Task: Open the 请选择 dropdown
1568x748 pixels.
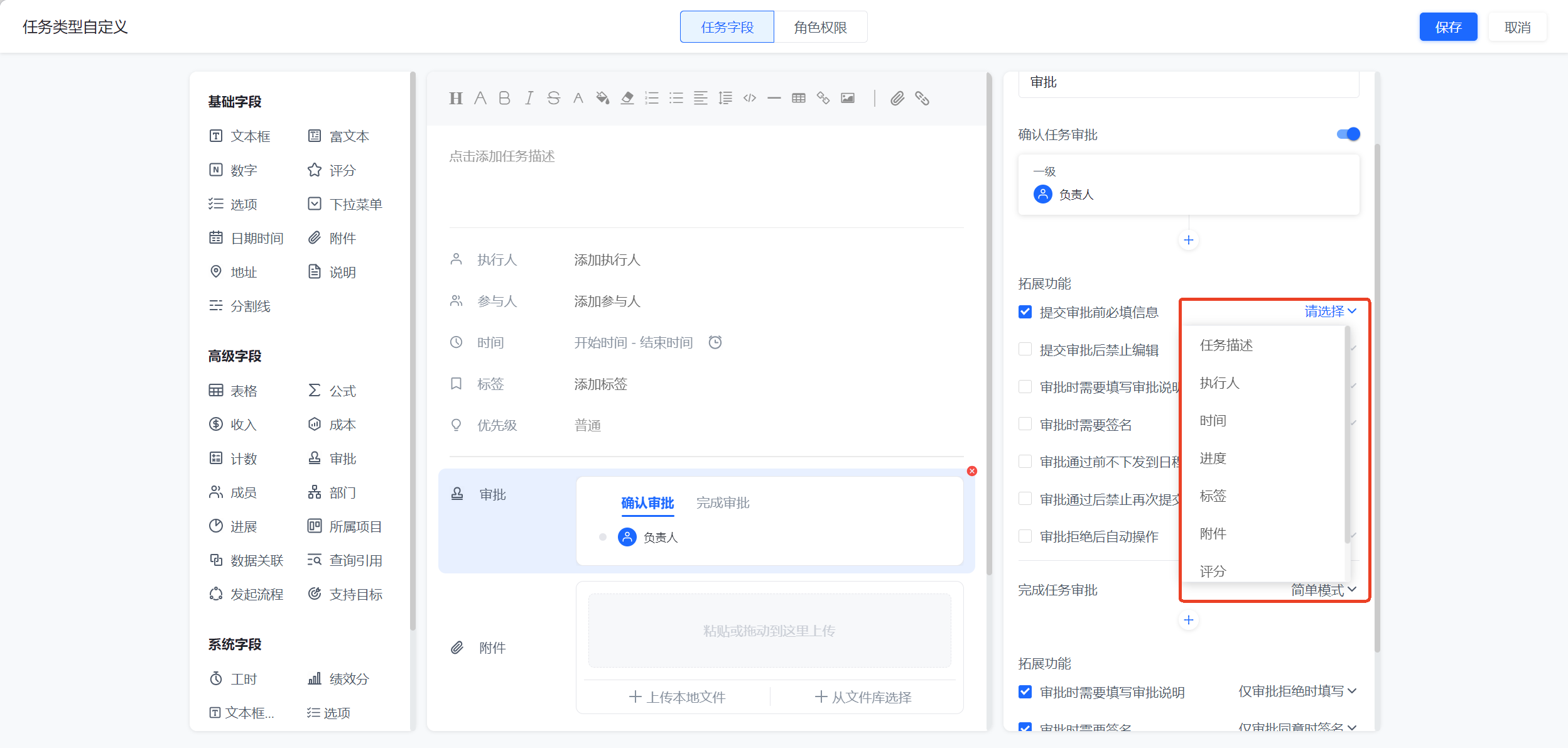Action: coord(1331,312)
